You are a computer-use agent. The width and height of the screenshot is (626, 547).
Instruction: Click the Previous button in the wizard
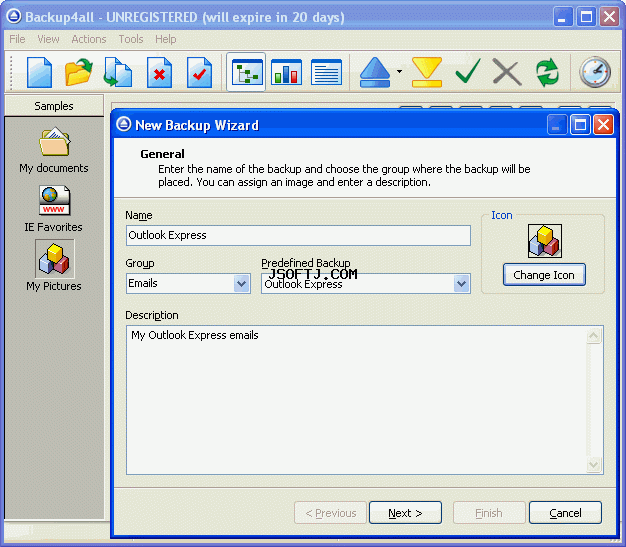click(x=330, y=513)
